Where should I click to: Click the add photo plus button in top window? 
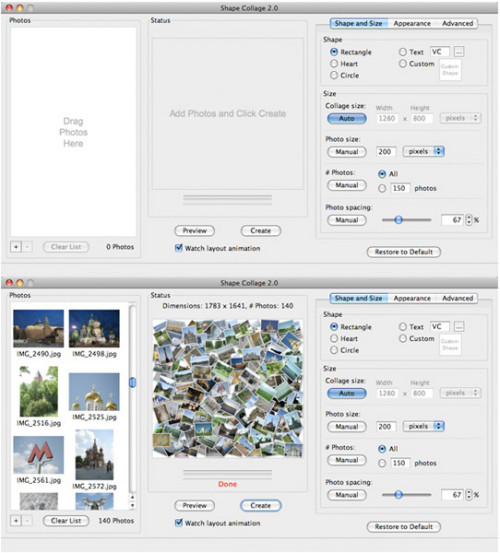[x=16, y=247]
